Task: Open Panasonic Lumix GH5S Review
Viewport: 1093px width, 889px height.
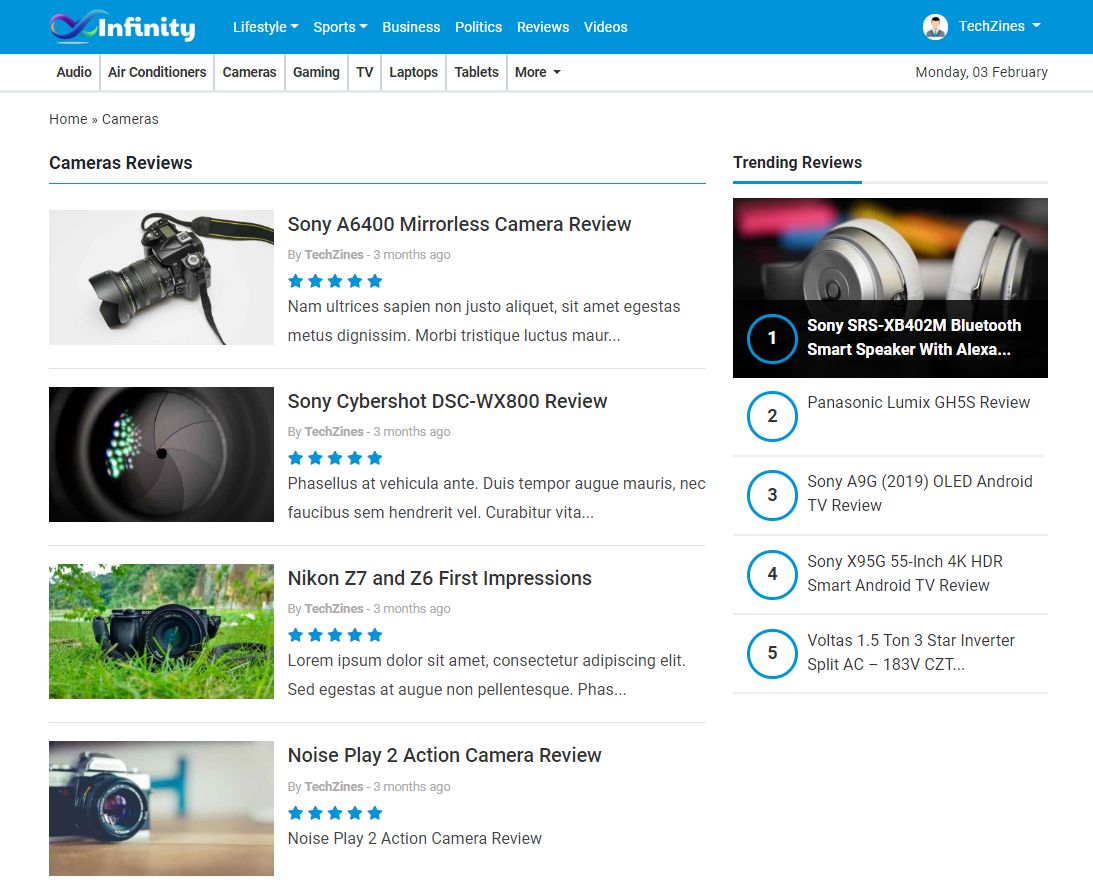Action: (918, 402)
